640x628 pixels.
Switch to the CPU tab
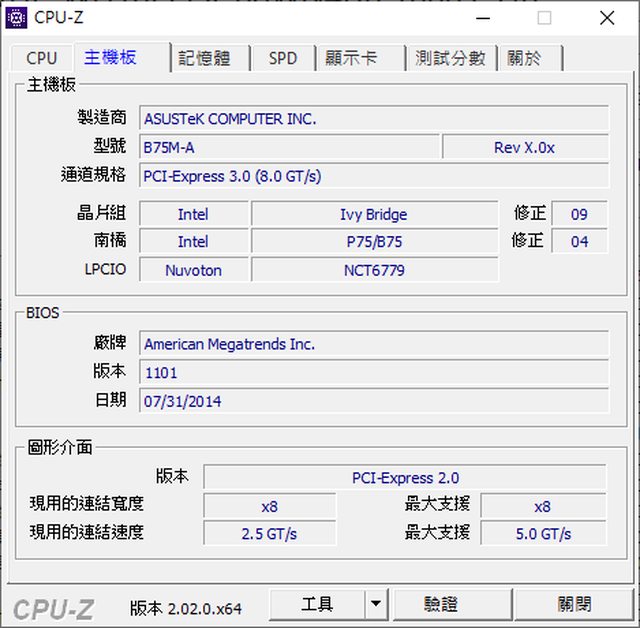pos(42,58)
